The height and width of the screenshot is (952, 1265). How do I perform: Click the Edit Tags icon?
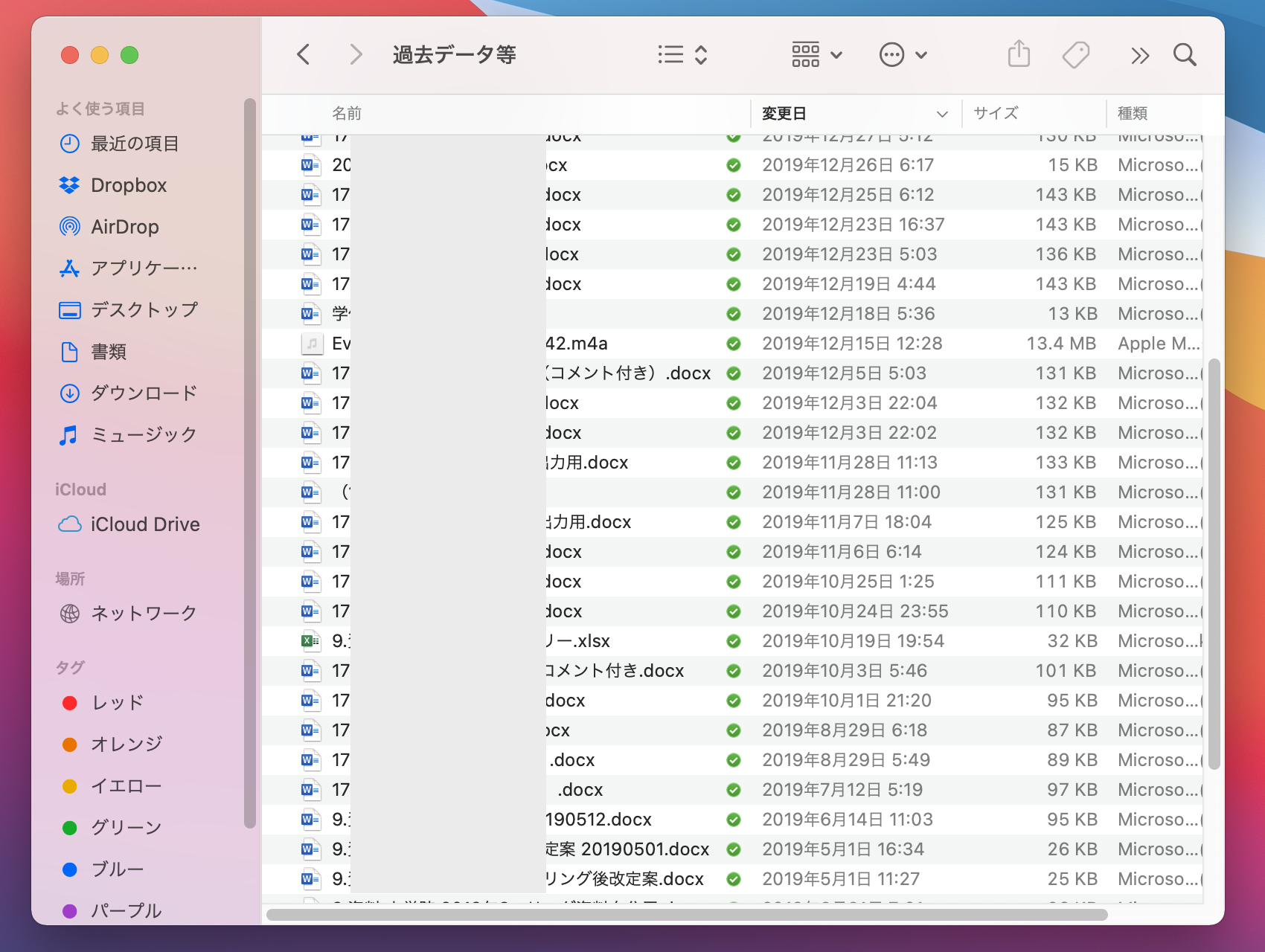1076,55
